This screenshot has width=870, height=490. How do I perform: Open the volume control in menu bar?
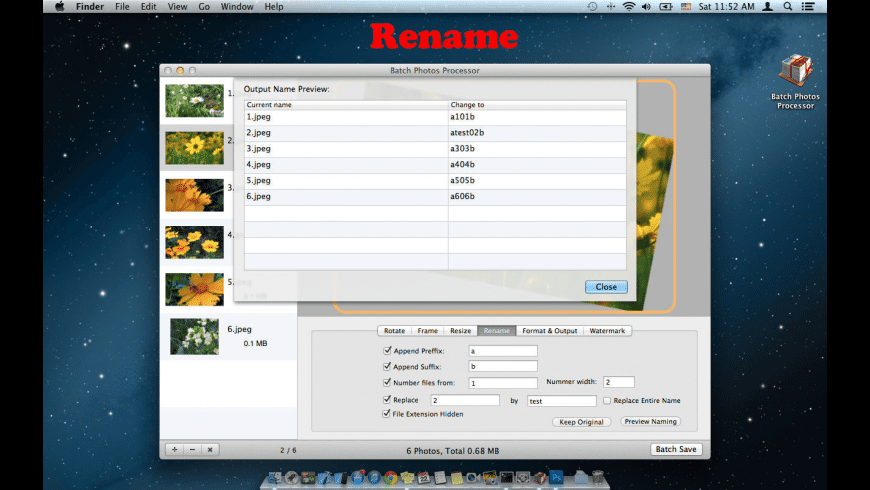(646, 7)
